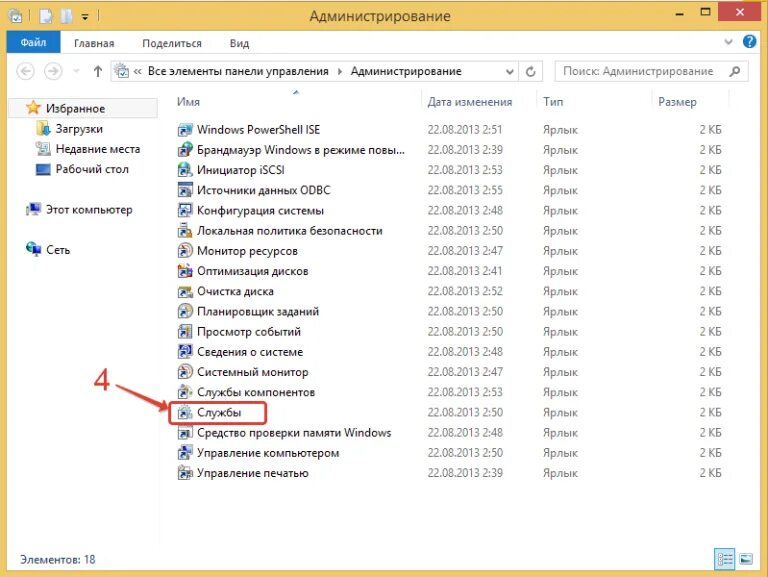
Task: Open the recent locations dropdown arrow
Action: click(76, 72)
